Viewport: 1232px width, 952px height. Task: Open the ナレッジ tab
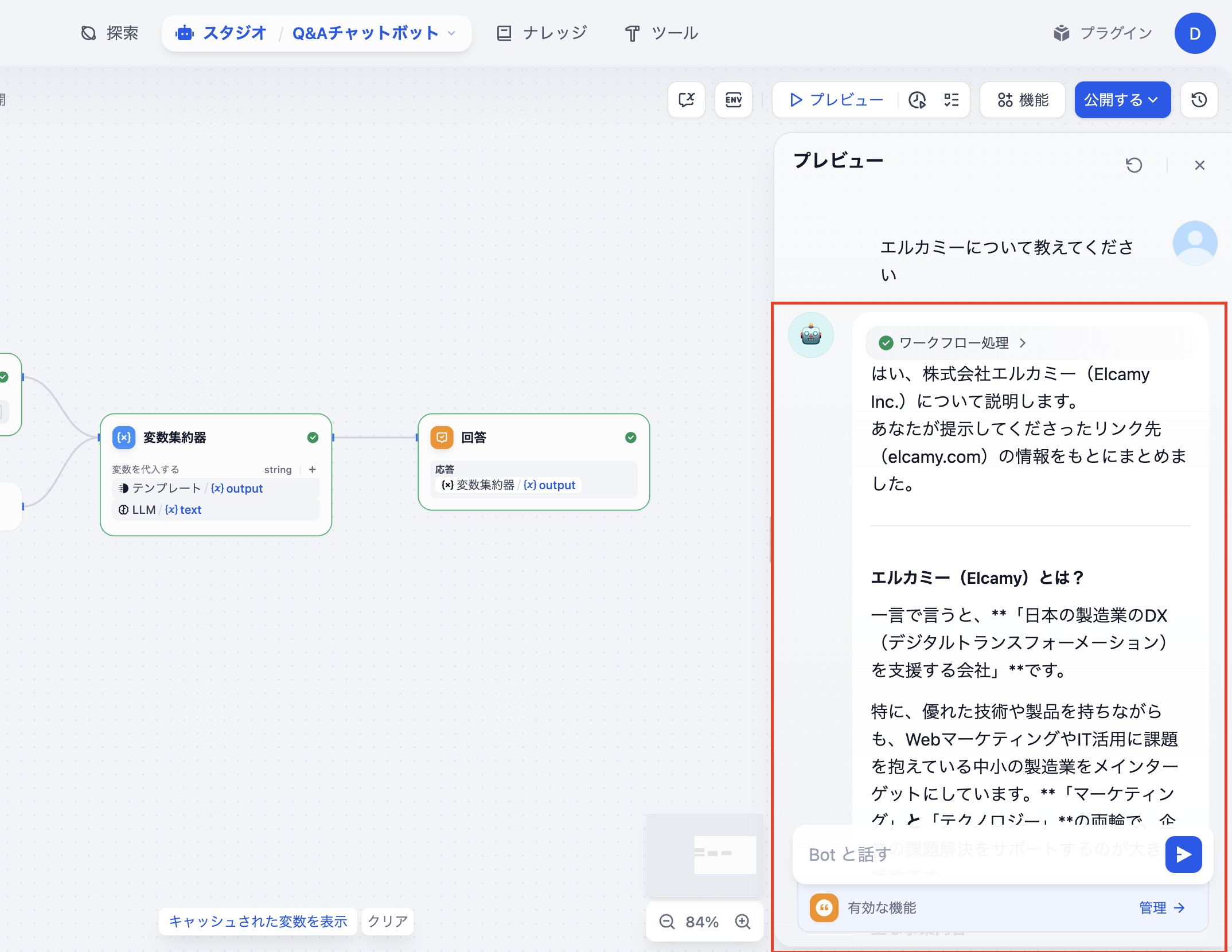(542, 33)
